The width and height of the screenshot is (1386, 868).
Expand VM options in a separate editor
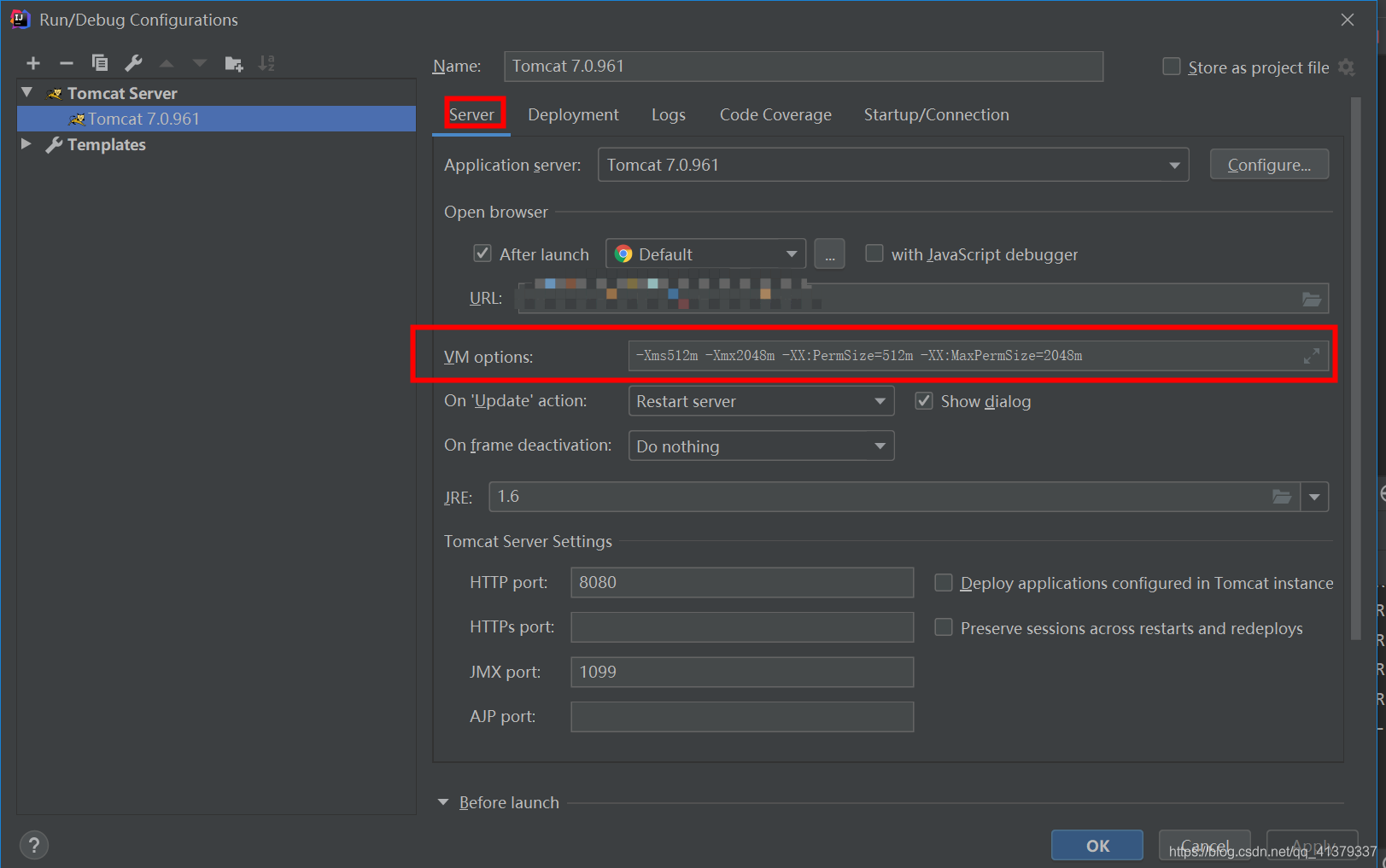click(1312, 356)
